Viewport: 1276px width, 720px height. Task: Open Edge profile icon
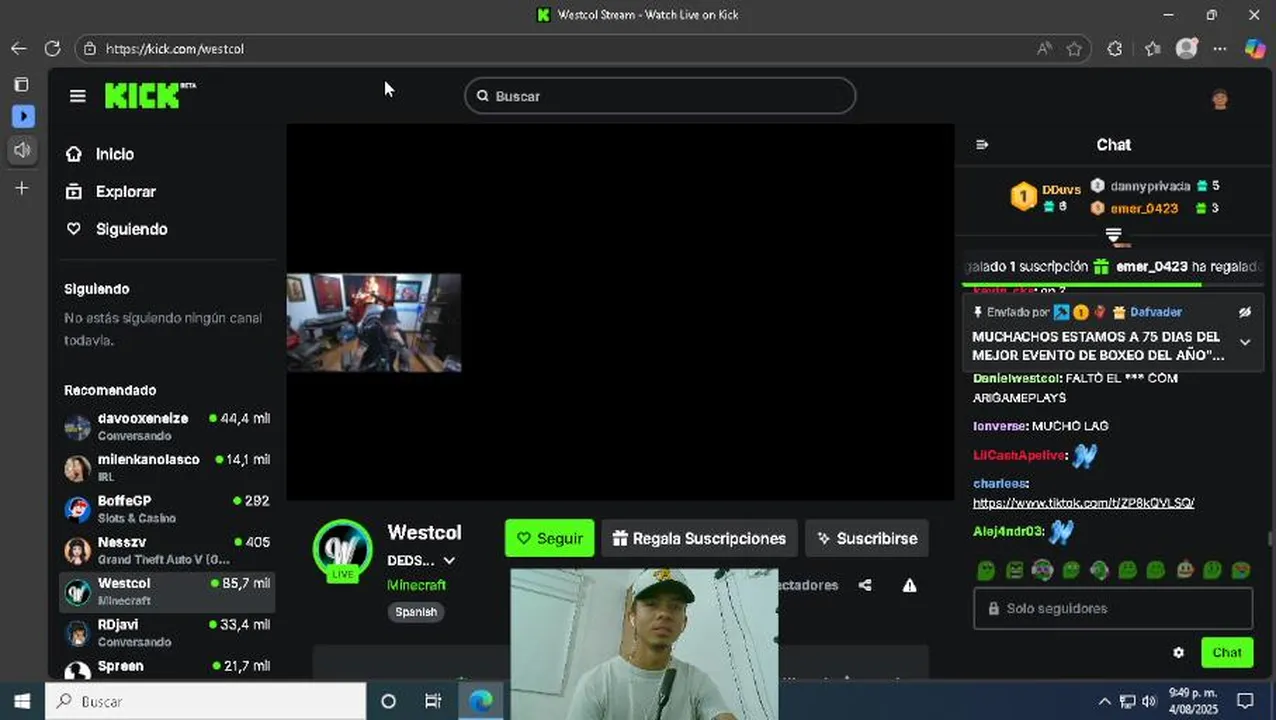click(1186, 48)
